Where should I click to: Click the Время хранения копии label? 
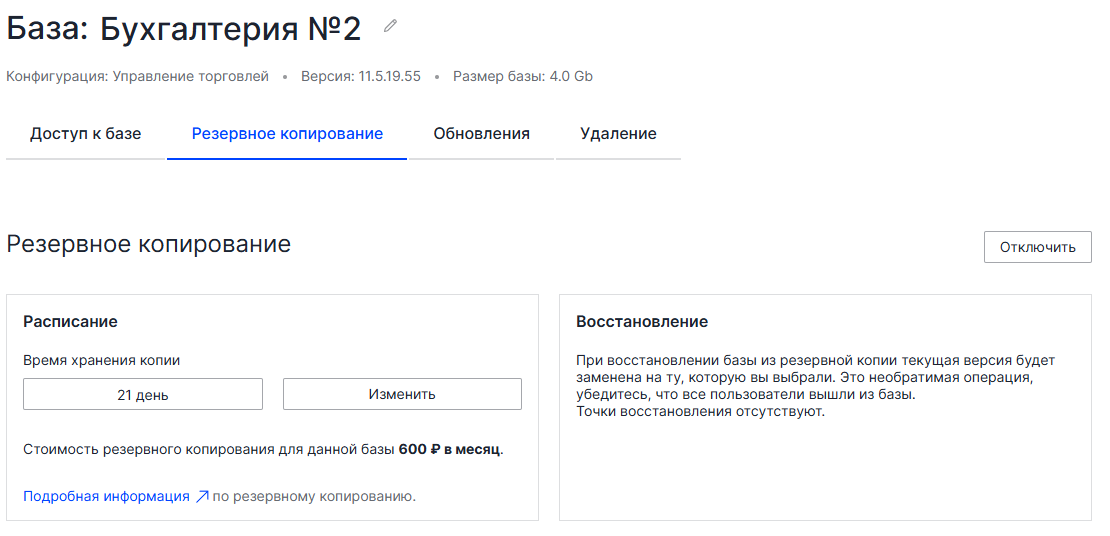[x=101, y=360]
